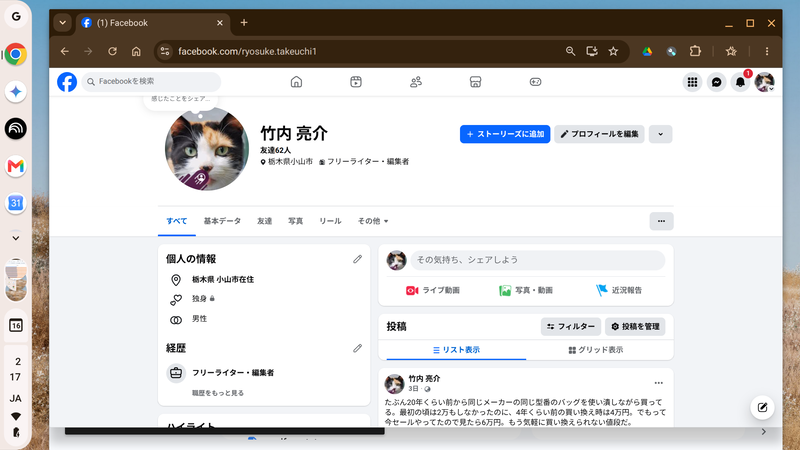
Task: Switch to the 友達 tab
Action: click(x=264, y=221)
